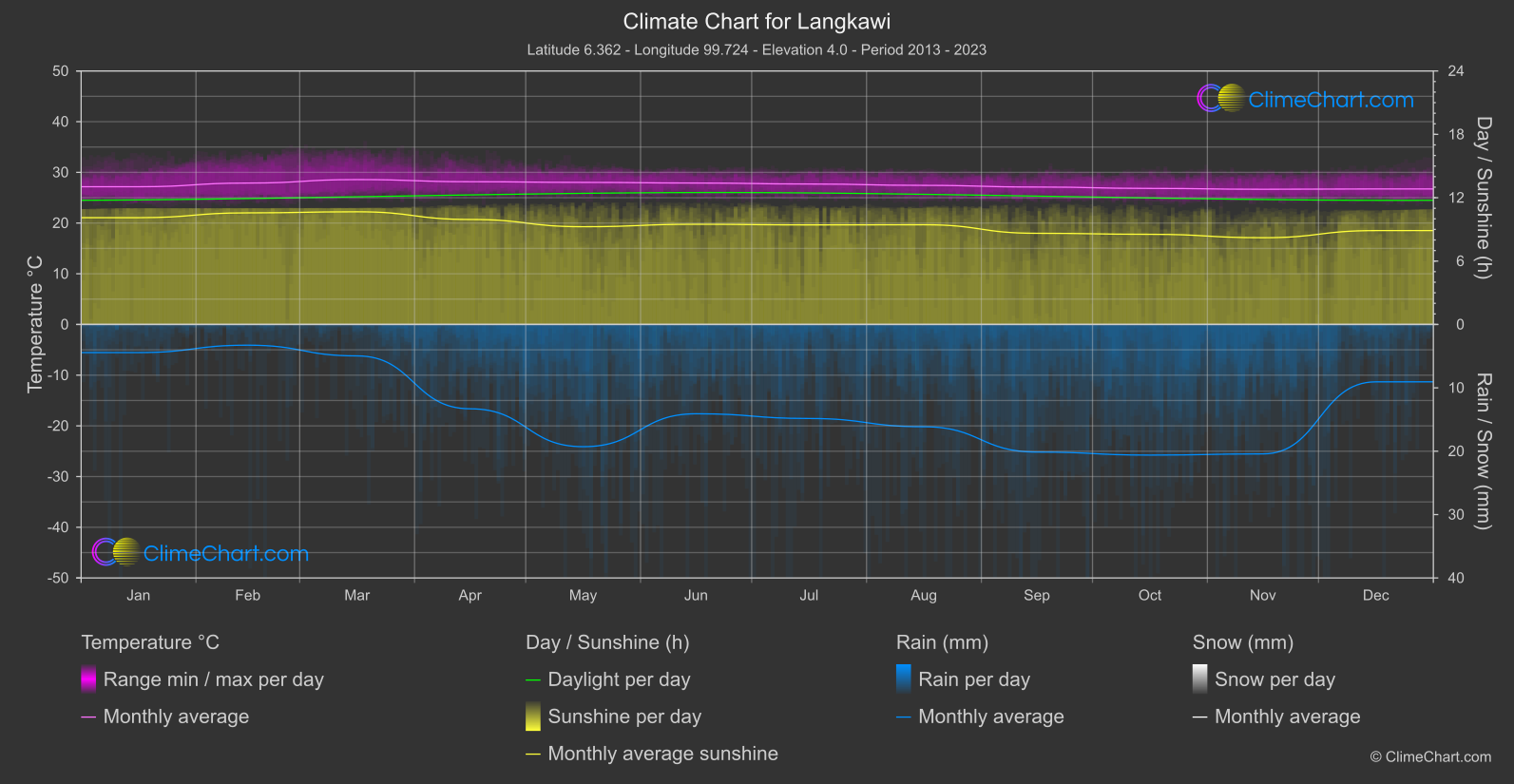Select the Oct label on x-axis
This screenshot has height=784, width=1514.
click(1150, 595)
